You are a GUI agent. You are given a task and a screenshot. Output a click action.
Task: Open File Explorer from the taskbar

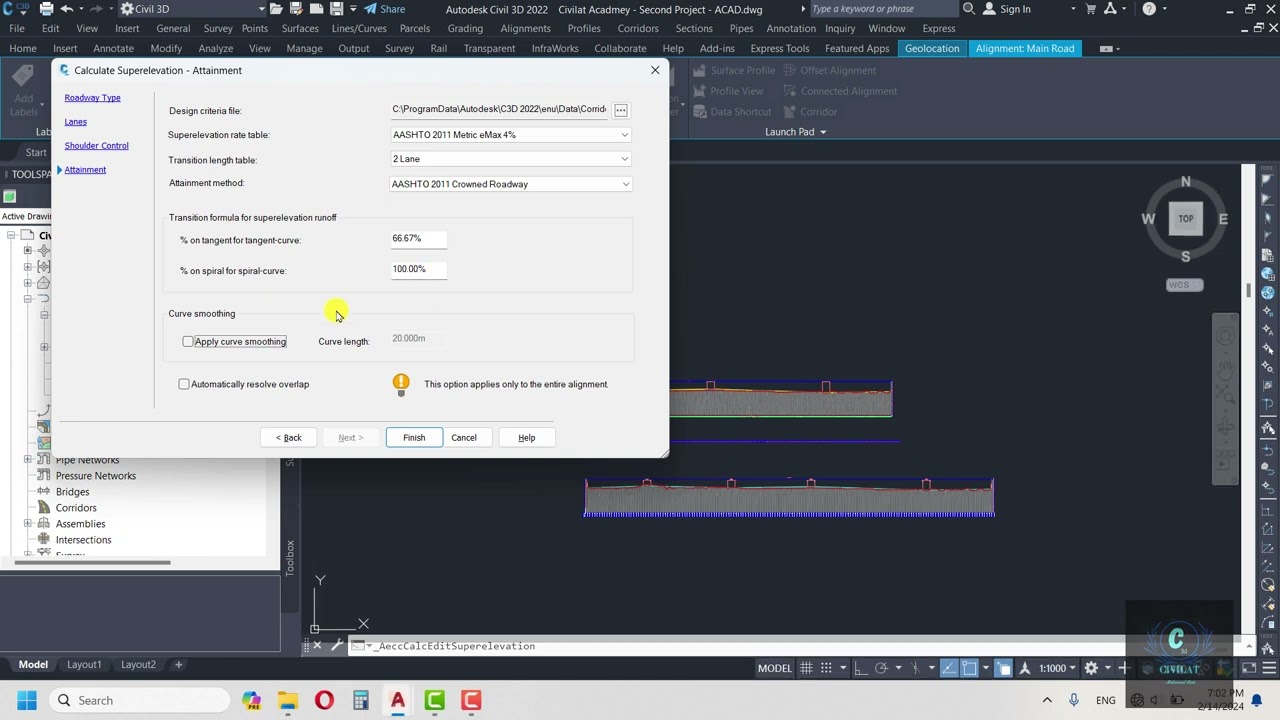[x=287, y=701]
